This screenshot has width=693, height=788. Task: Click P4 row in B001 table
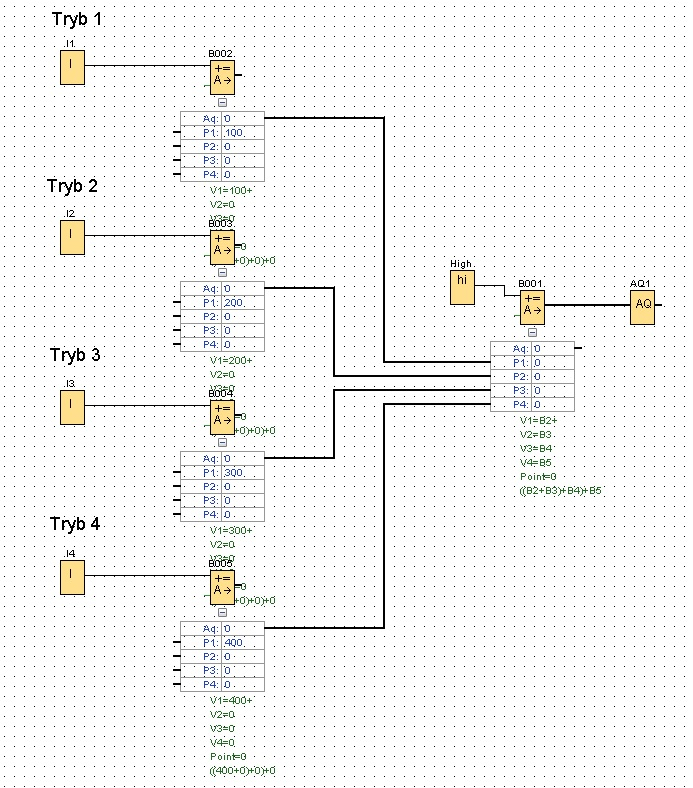(532, 405)
